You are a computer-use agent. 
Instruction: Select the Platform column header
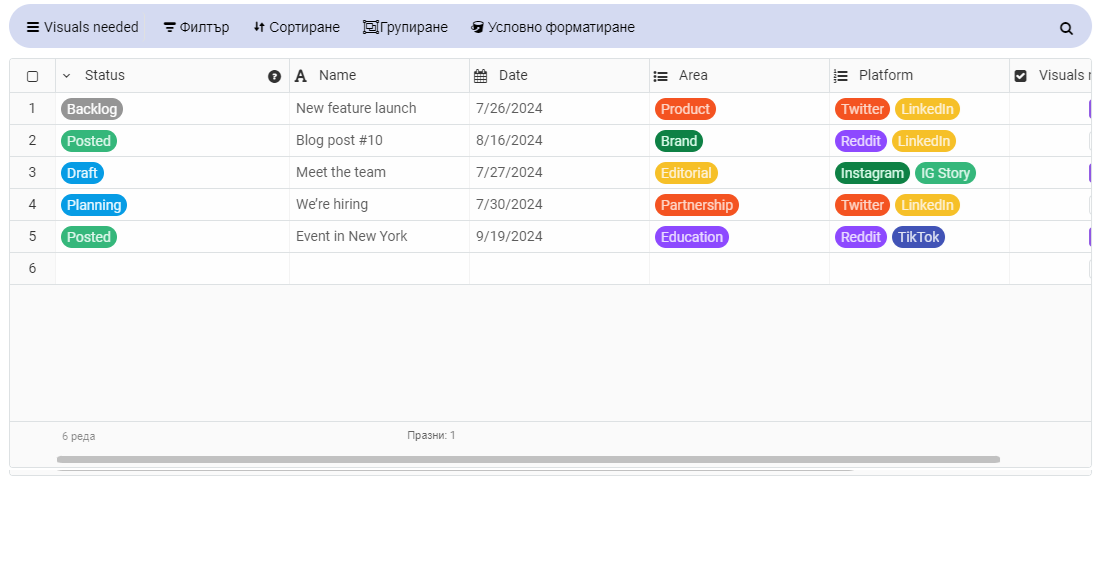[x=919, y=76]
